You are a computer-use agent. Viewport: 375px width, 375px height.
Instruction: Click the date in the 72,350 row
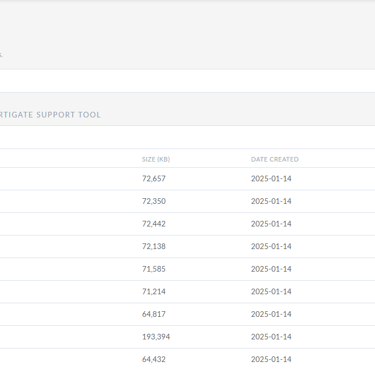271,201
